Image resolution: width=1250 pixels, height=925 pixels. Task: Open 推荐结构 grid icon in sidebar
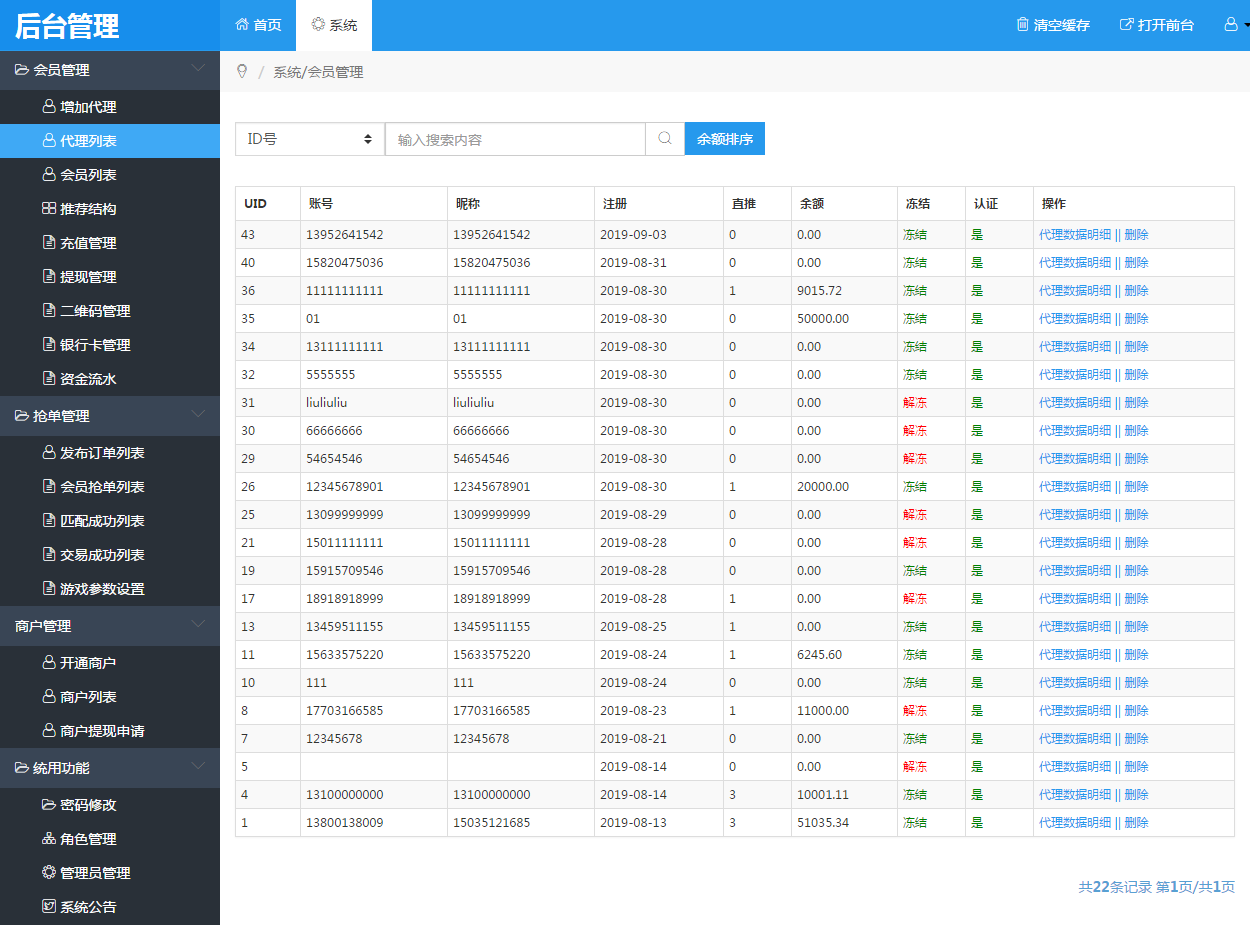click(48, 209)
